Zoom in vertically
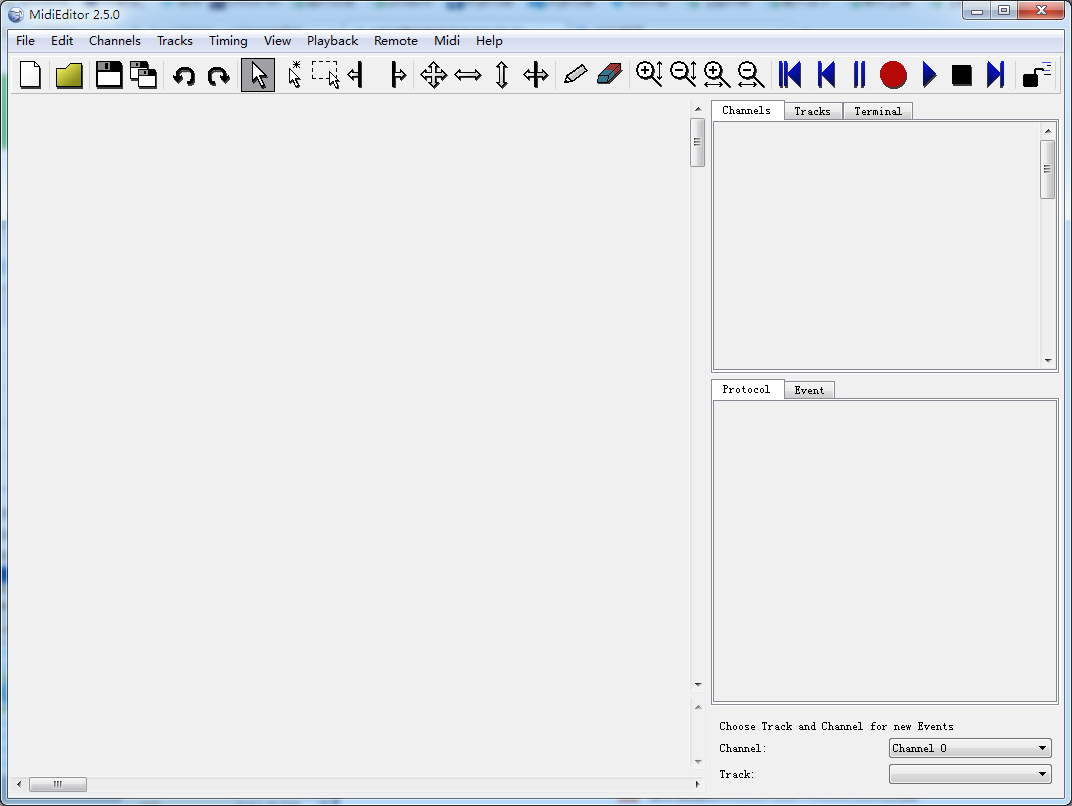The image size is (1072, 806). (x=649, y=74)
